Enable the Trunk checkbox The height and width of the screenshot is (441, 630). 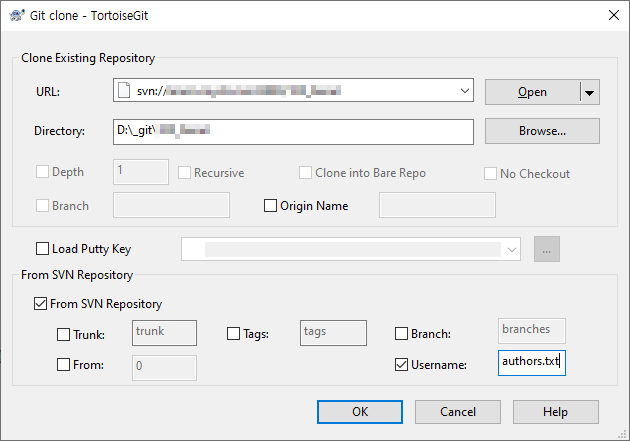pos(63,334)
